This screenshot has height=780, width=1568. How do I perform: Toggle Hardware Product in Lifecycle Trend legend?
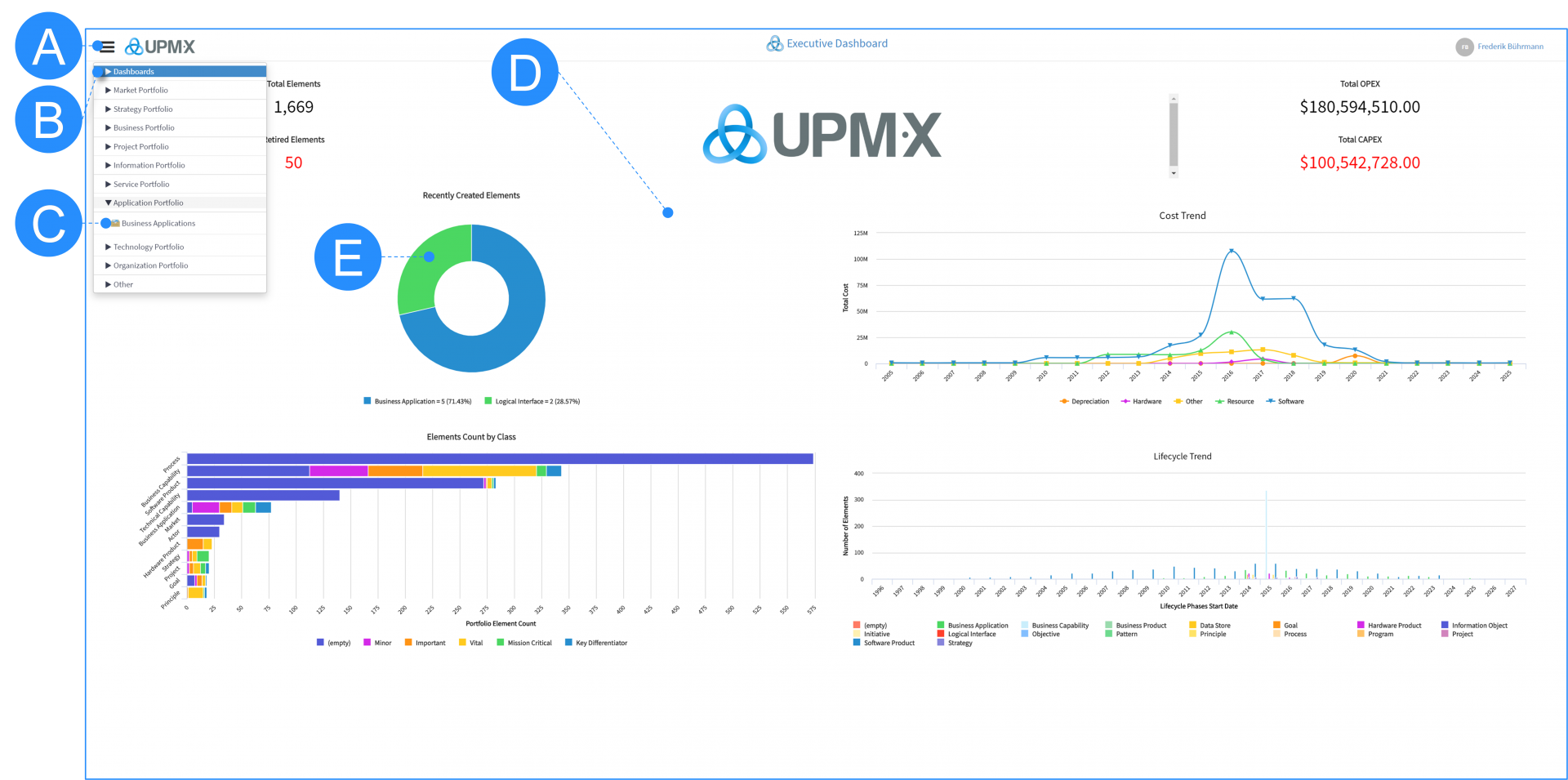1389,626
